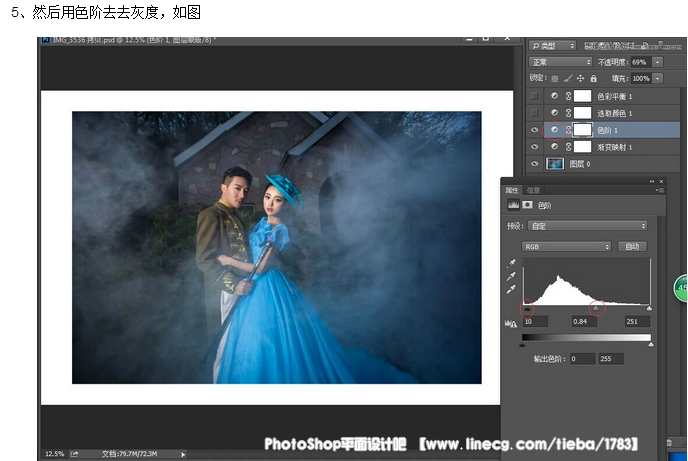688x461 pixels.
Task: Click the 自动 auto button
Action: [632, 246]
